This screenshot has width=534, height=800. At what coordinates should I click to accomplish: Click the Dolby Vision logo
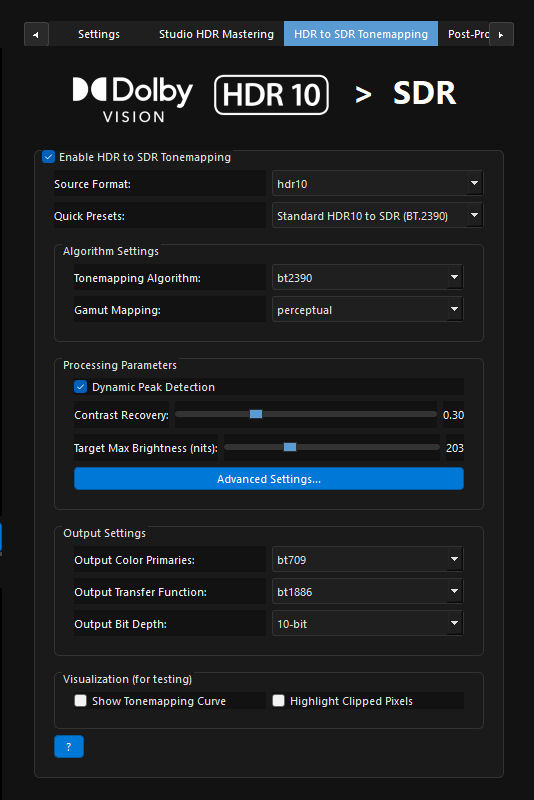click(133, 99)
